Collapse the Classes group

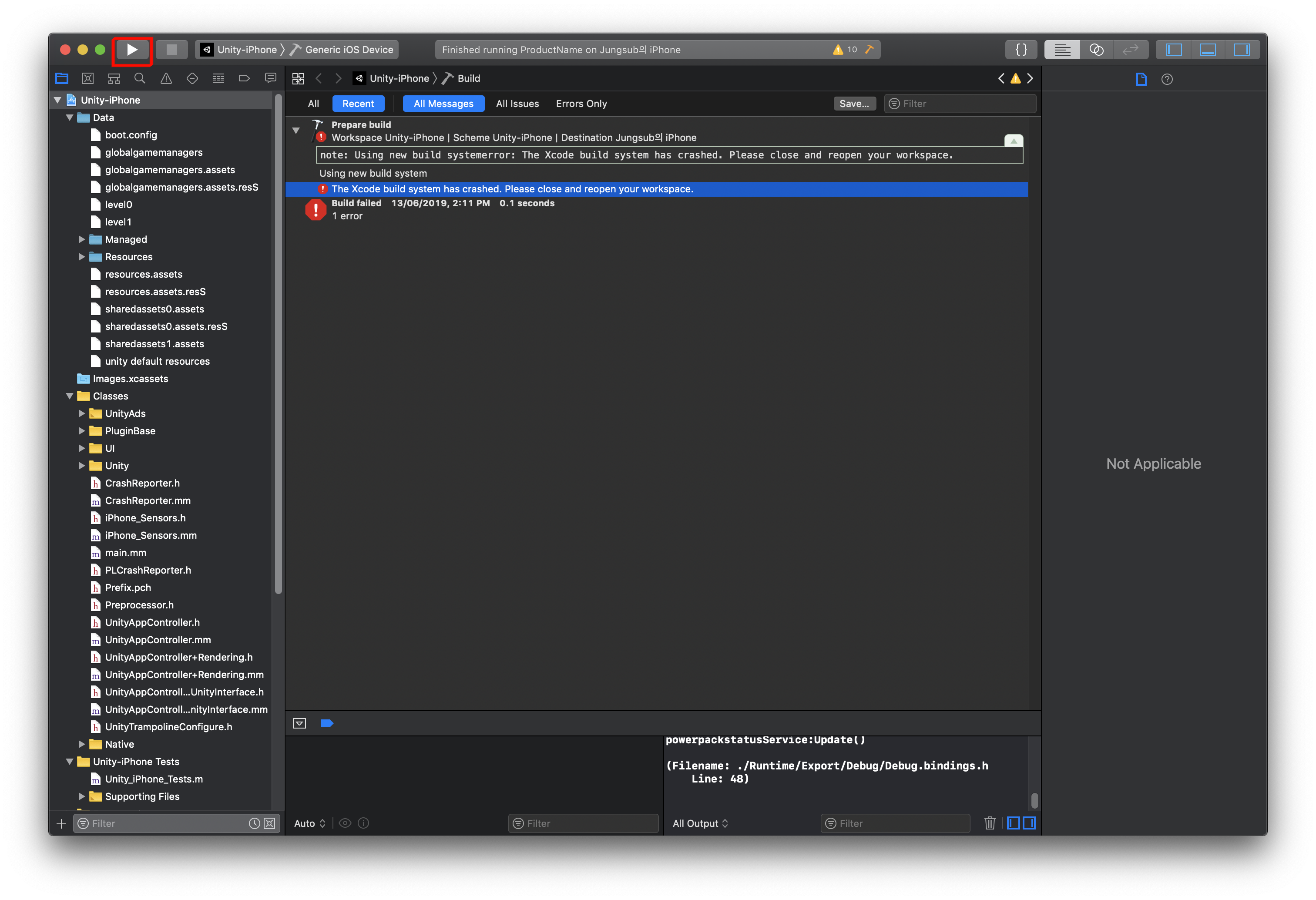(x=70, y=396)
